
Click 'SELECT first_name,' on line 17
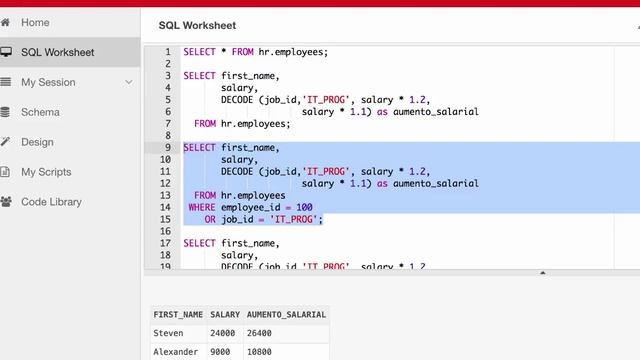click(x=231, y=243)
